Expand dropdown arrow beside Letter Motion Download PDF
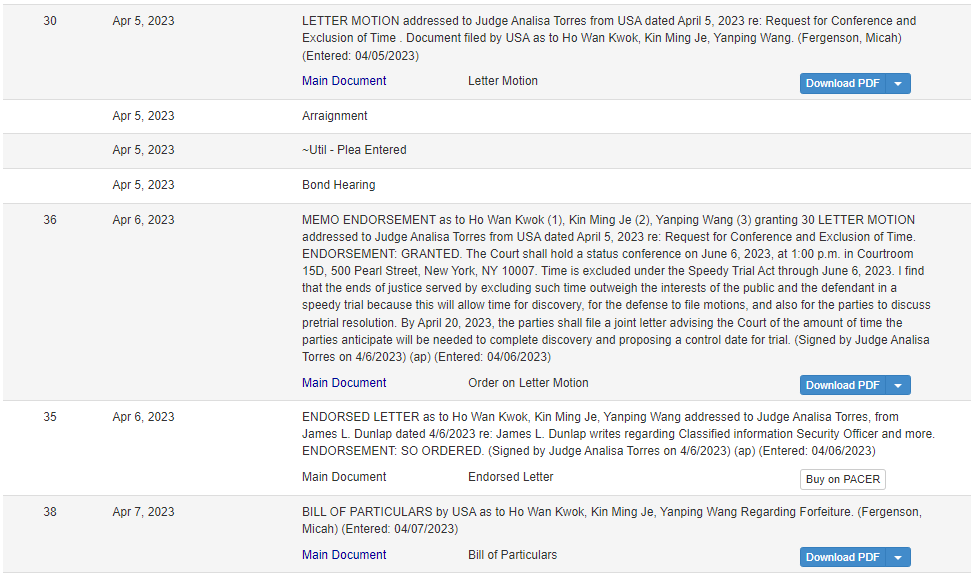This screenshot has height=573, width=971. [898, 83]
